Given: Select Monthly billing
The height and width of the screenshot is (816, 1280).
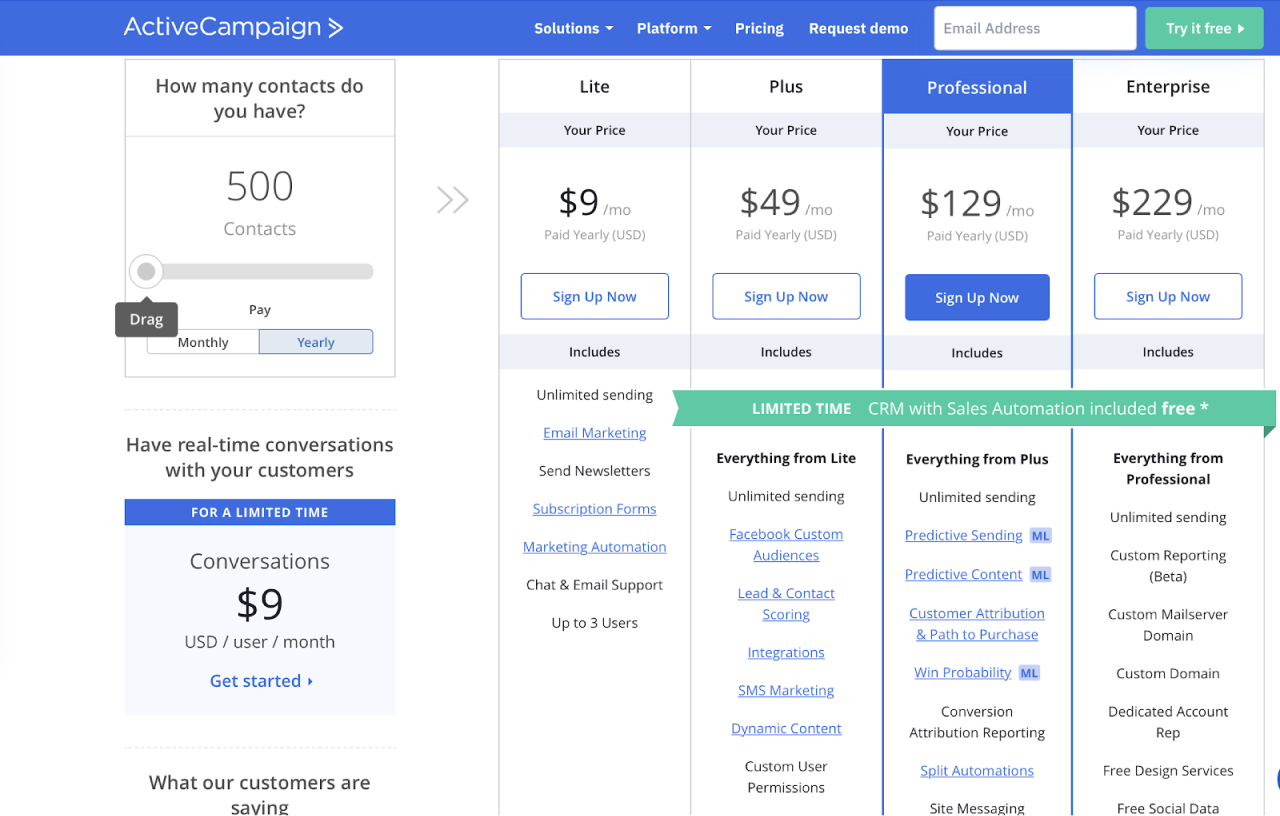Looking at the screenshot, I should click(202, 341).
